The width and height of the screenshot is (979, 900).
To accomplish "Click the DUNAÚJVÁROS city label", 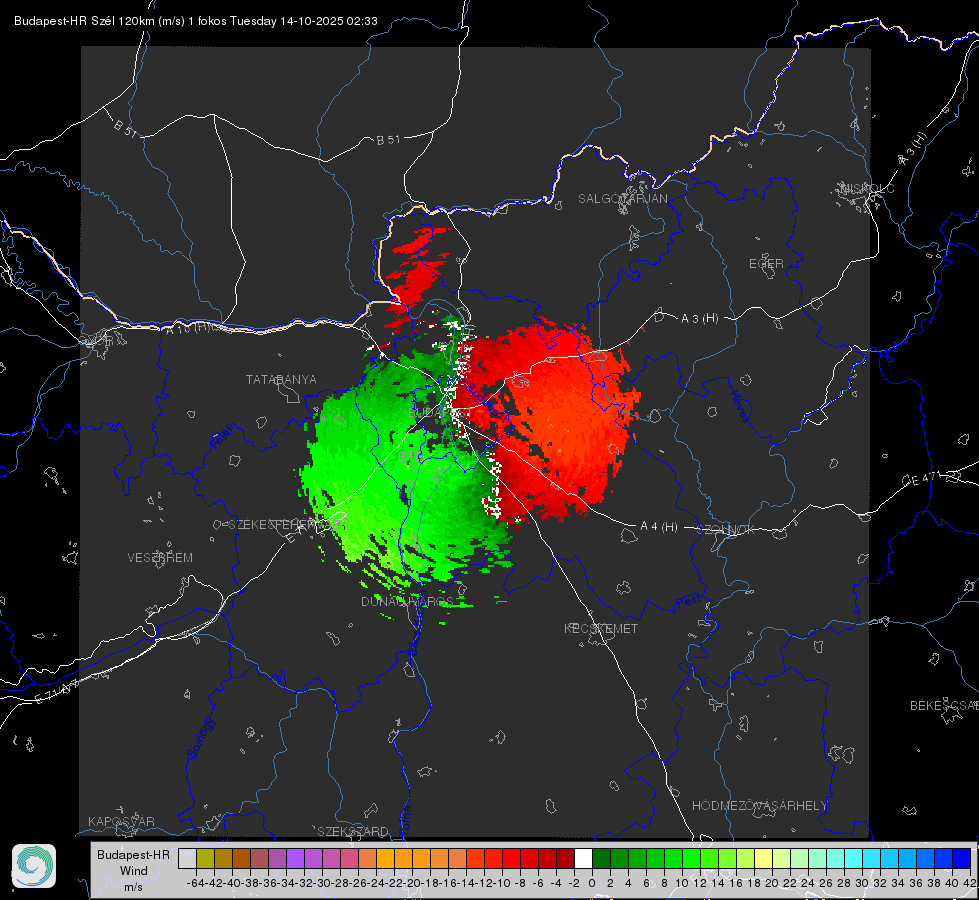I will [x=407, y=601].
